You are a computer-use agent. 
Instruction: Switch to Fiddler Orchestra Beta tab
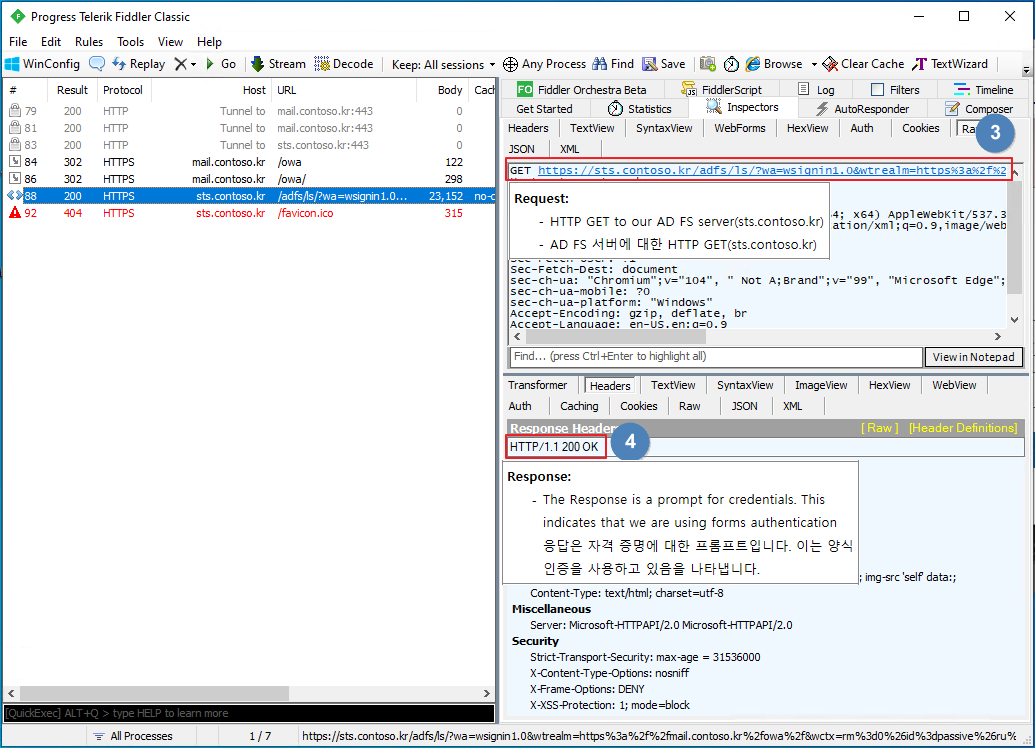click(582, 90)
